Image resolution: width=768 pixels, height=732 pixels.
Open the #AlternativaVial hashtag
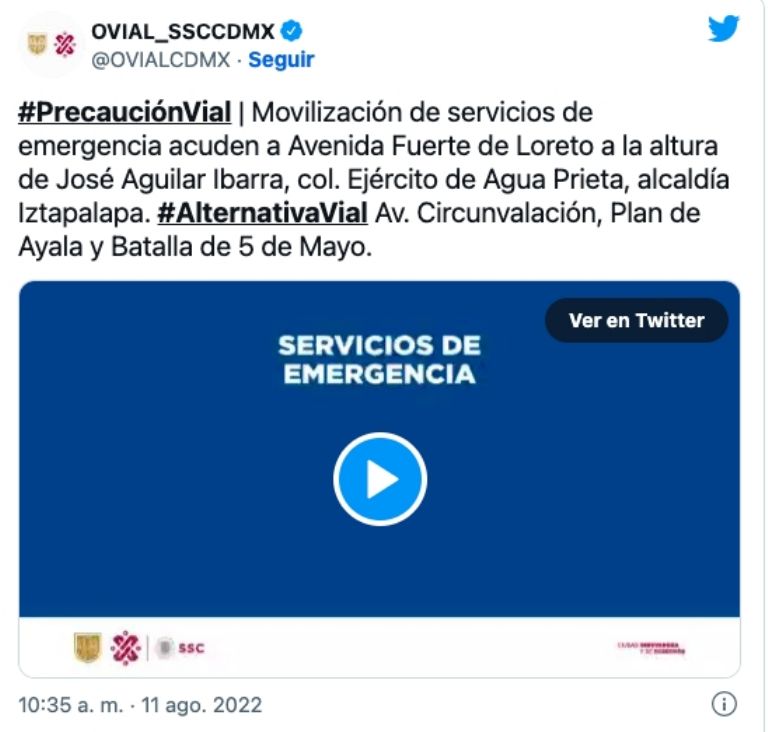click(x=263, y=214)
